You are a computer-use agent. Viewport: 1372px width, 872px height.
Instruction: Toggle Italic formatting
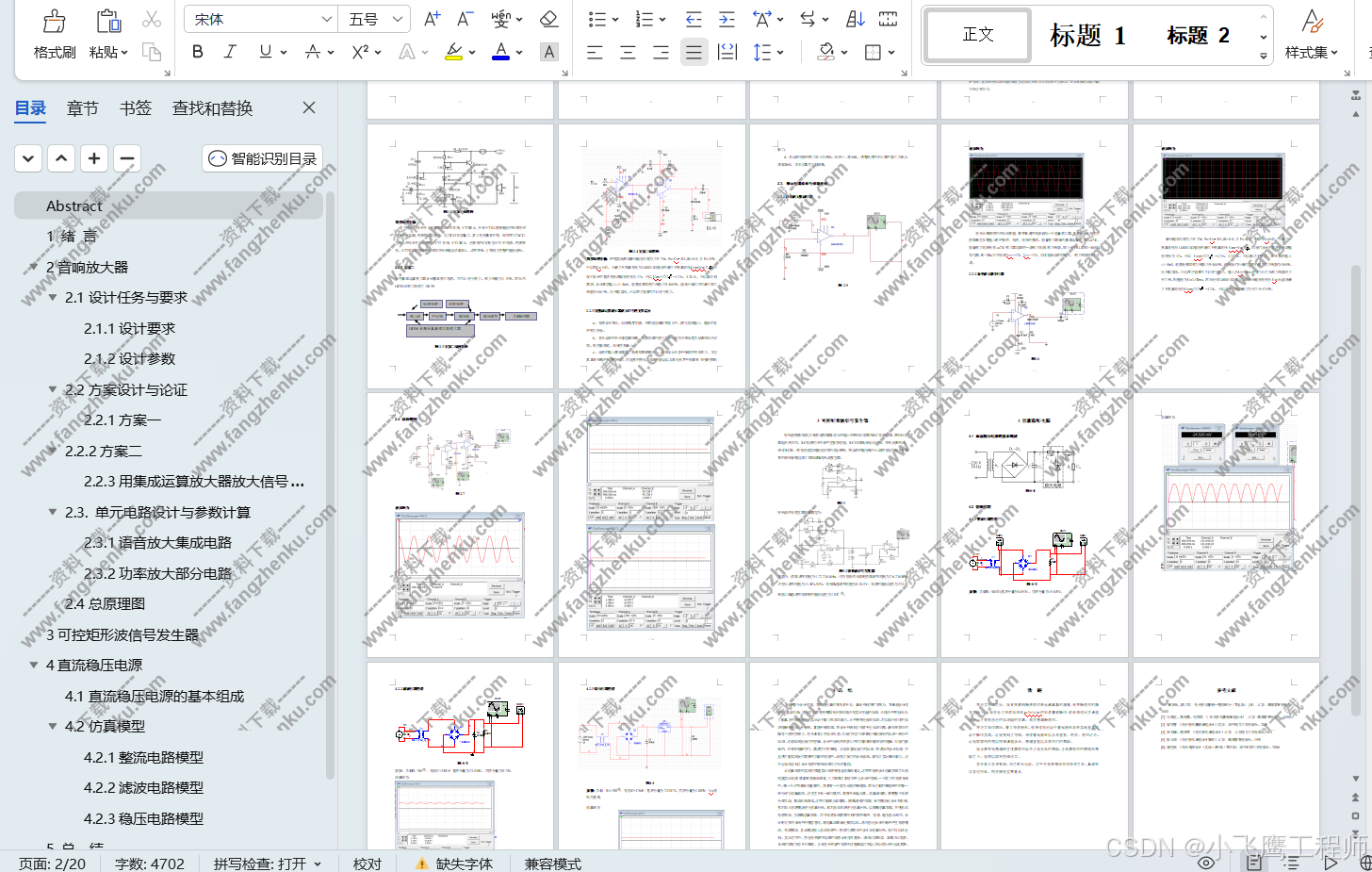[230, 52]
